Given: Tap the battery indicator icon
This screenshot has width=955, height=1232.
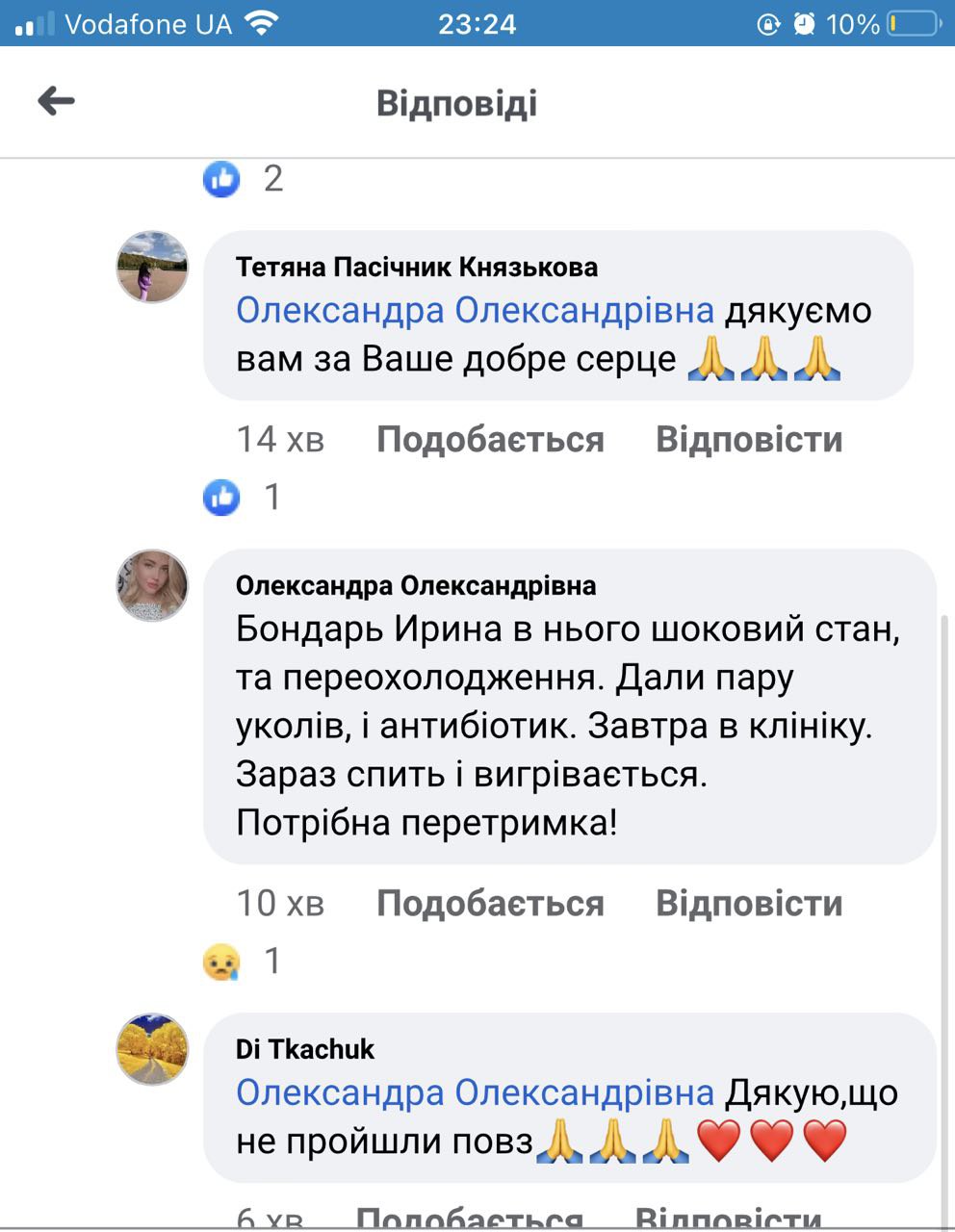Looking at the screenshot, I should pos(912,23).
